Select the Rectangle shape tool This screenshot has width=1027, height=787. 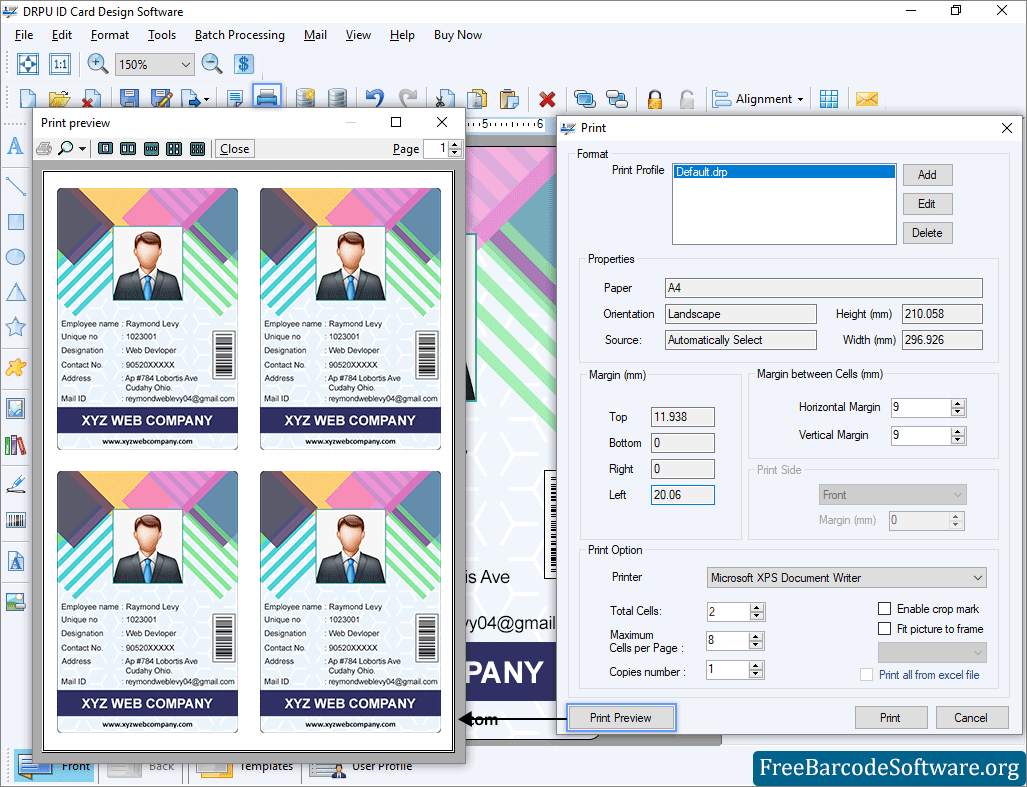tap(16, 222)
